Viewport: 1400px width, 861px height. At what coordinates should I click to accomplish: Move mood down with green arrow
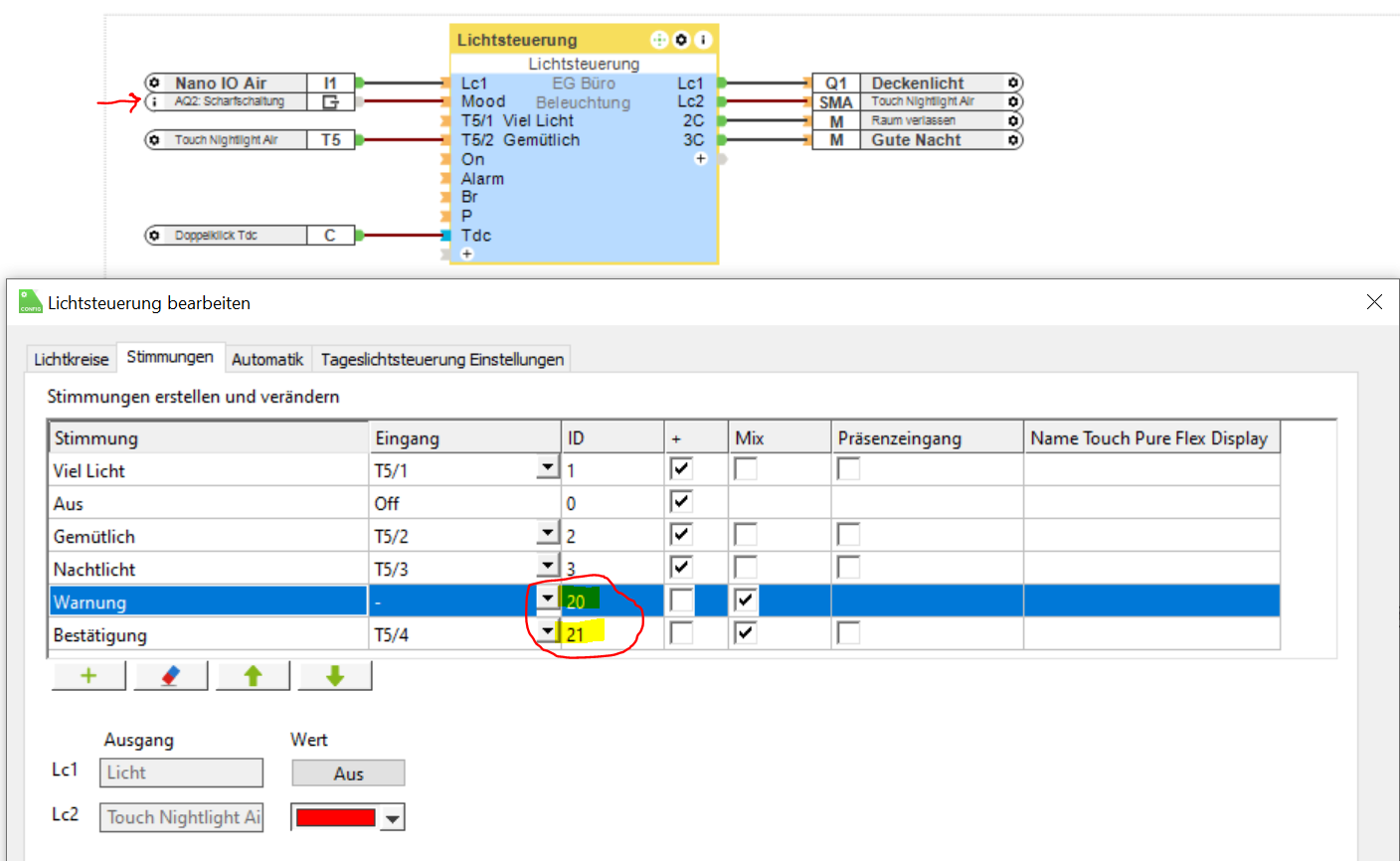pyautogui.click(x=335, y=676)
